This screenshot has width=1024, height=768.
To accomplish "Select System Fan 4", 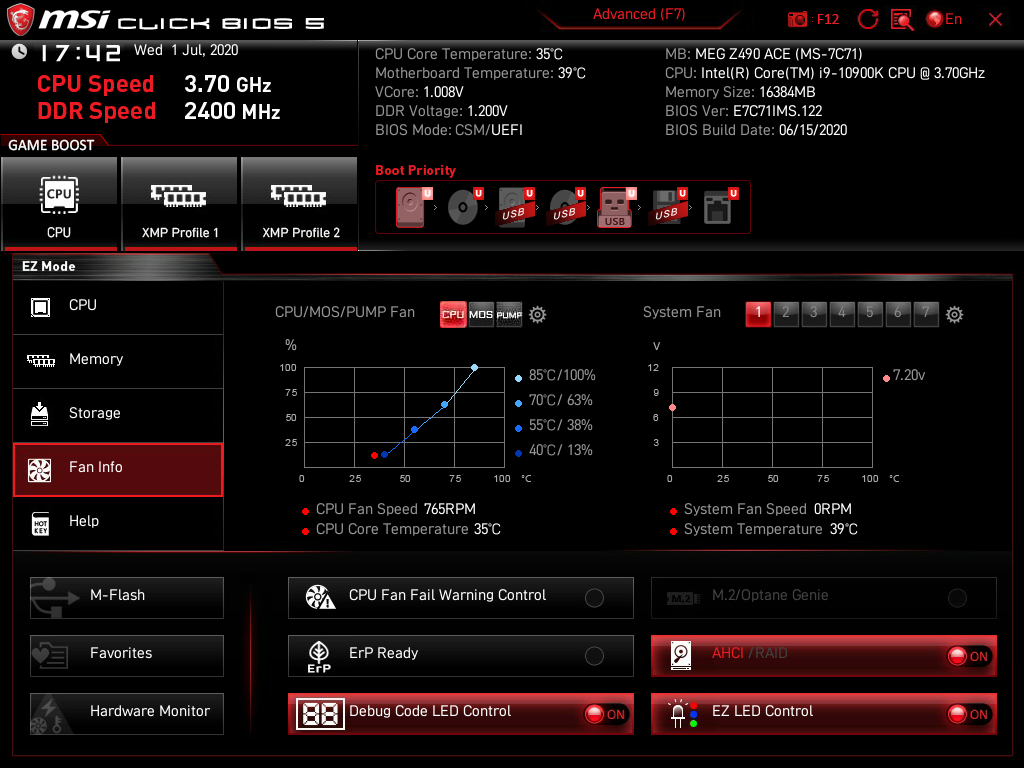I will (x=842, y=313).
